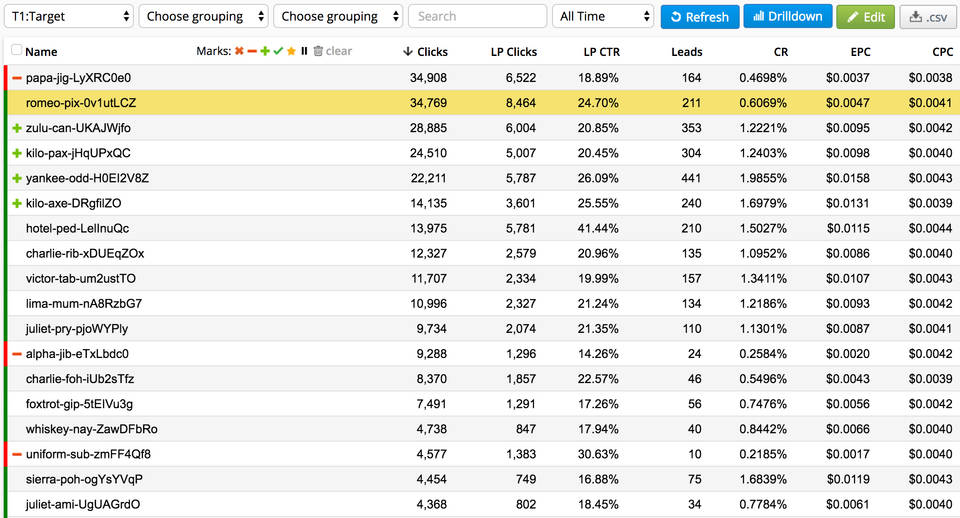Click plus mark on zulu-can-UKAJWjfo row
Screen dimensions: 960x518
point(16,128)
